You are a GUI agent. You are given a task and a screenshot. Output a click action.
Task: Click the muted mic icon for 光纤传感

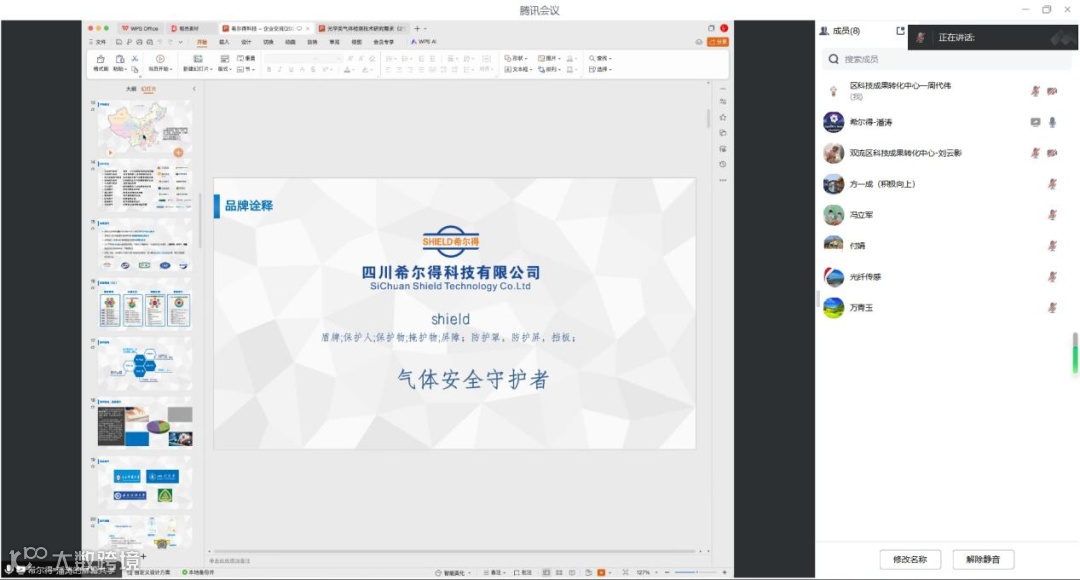click(1052, 277)
